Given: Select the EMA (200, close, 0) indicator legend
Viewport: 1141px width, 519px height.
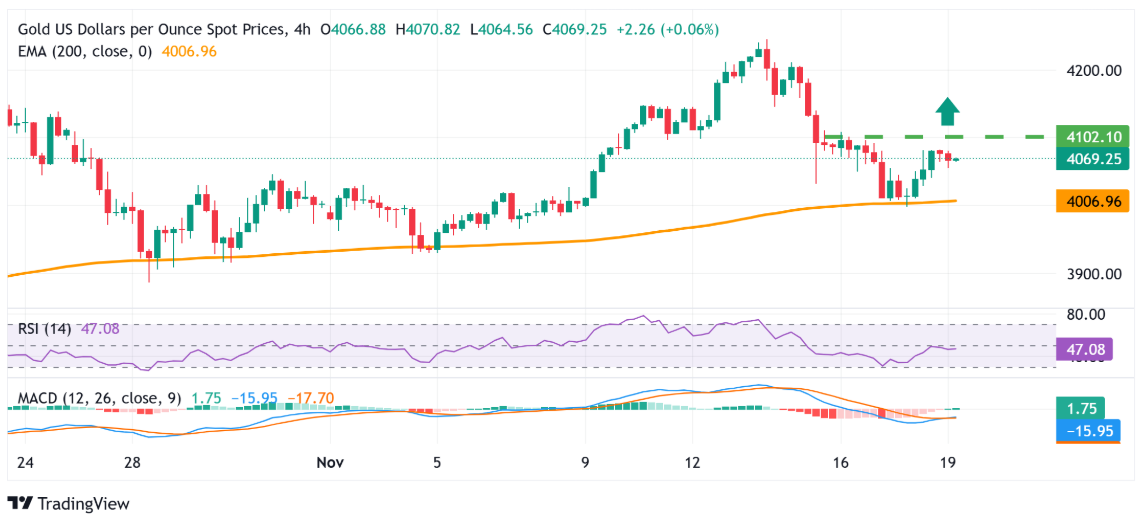Looking at the screenshot, I should [85, 51].
